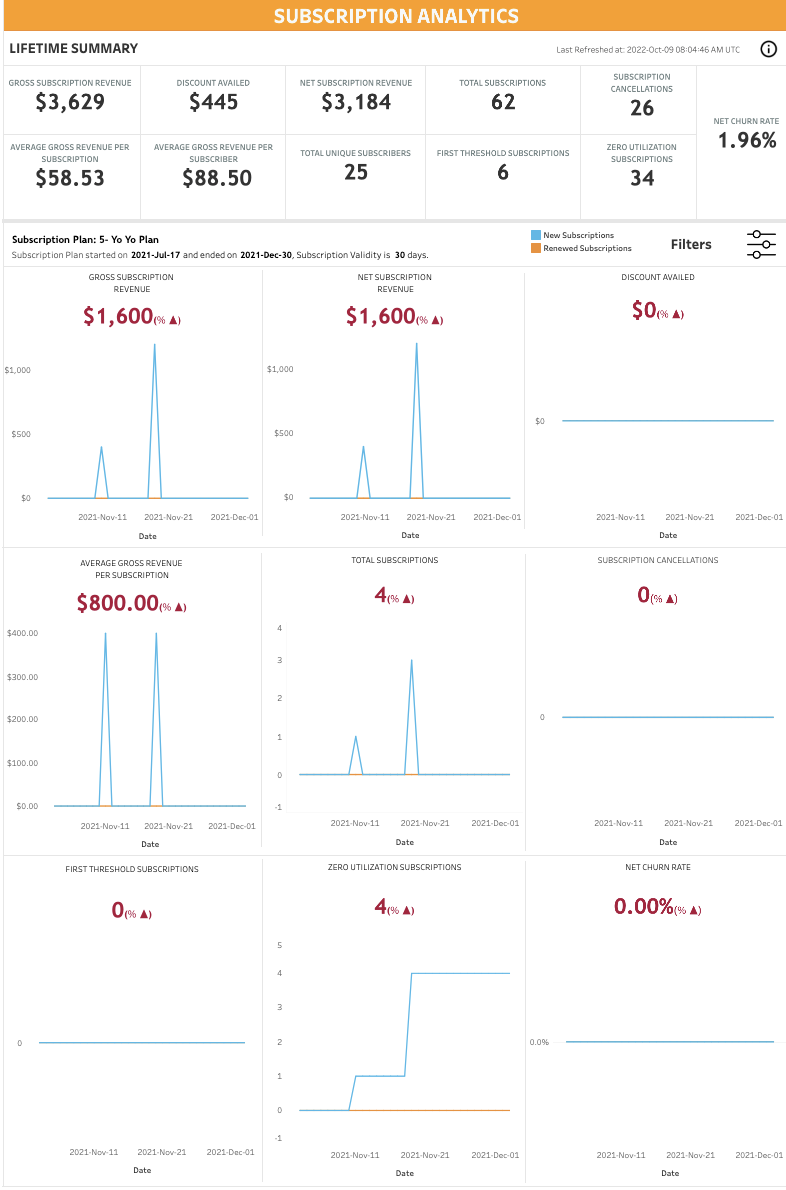
Task: Click the Subscription Cancellations 26 card
Action: pos(641,99)
